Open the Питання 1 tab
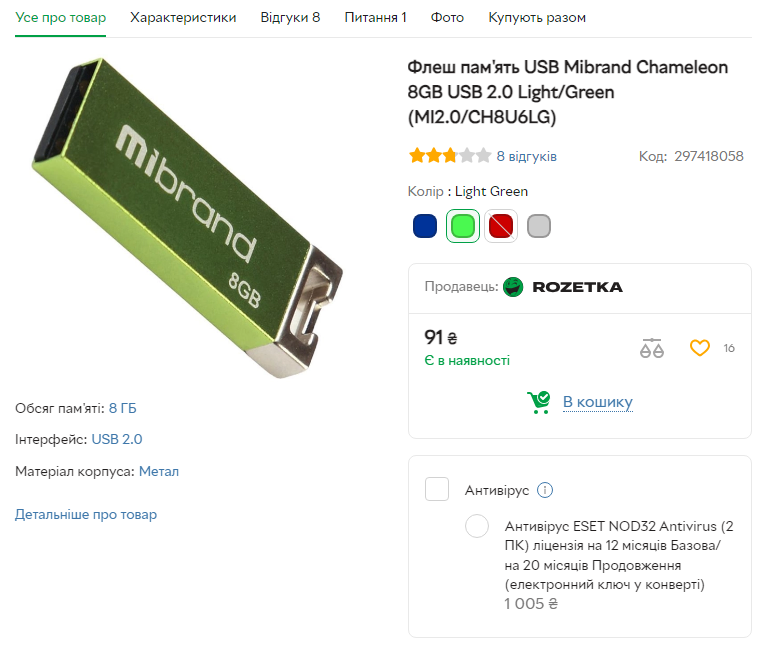This screenshot has height=646, width=761. click(375, 17)
